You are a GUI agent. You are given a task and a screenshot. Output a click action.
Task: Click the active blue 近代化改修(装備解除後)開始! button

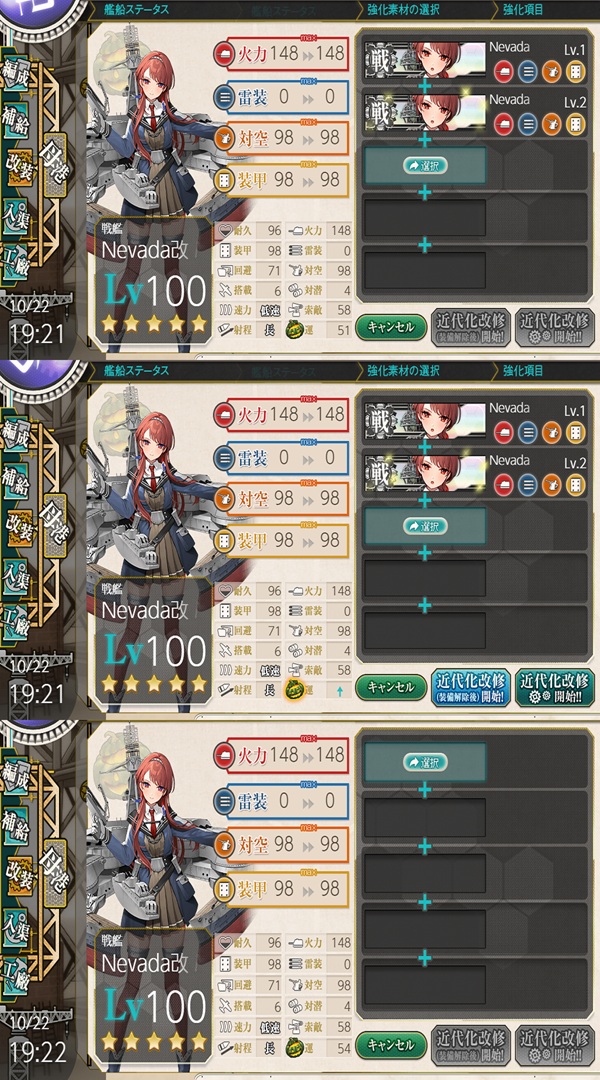pos(472,687)
